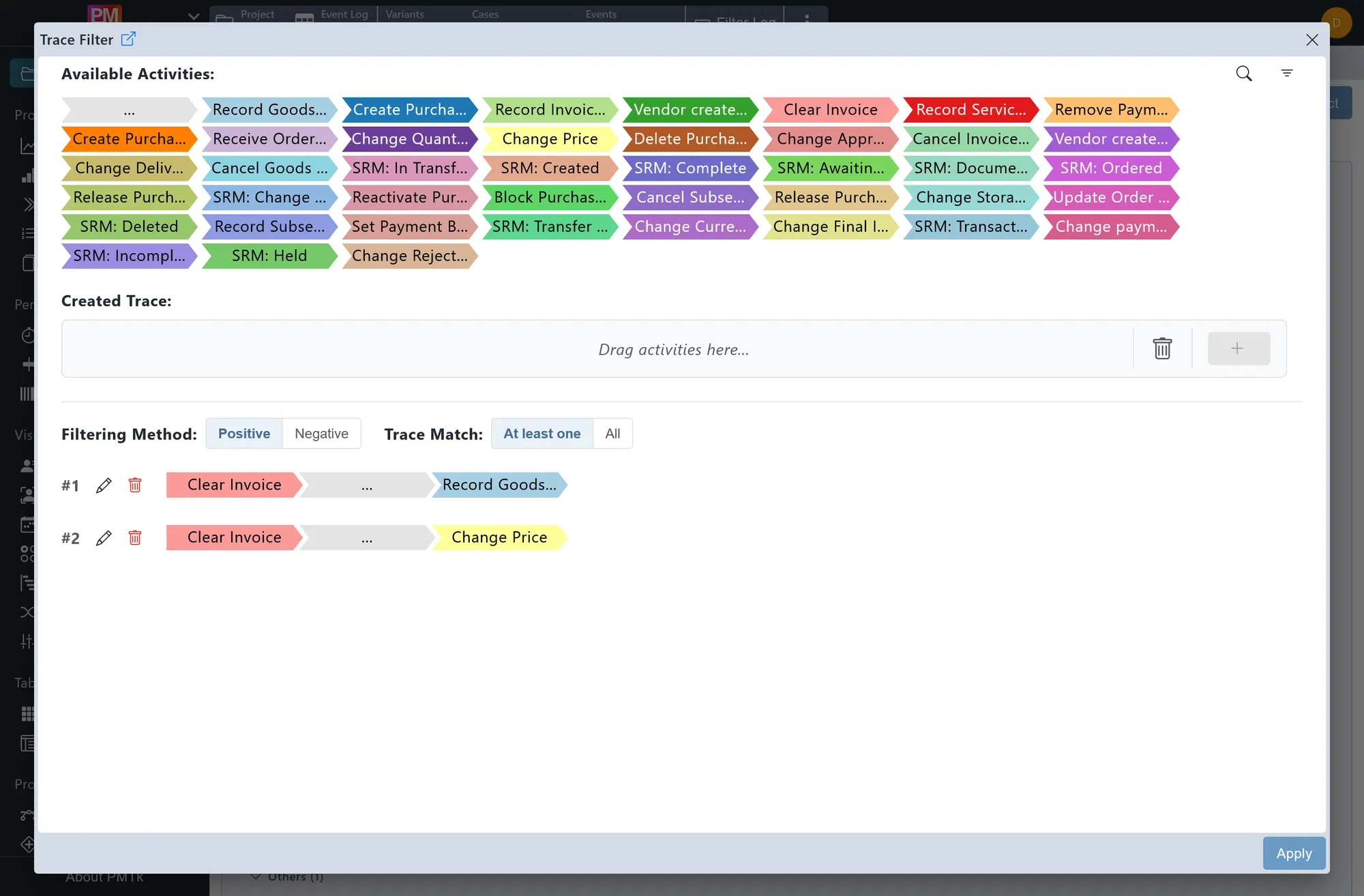Edit trace #1 with pencil icon
1364x896 pixels.
104,486
